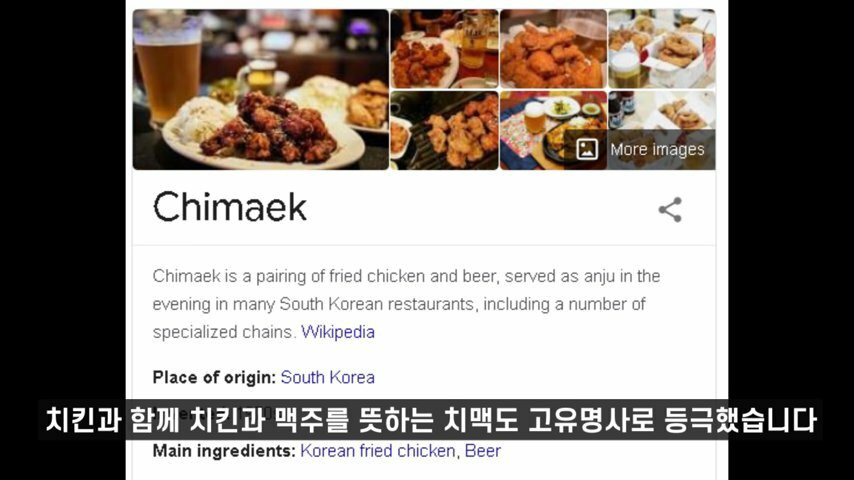Click the Chimaek heading text
This screenshot has width=854, height=480.
(x=230, y=207)
